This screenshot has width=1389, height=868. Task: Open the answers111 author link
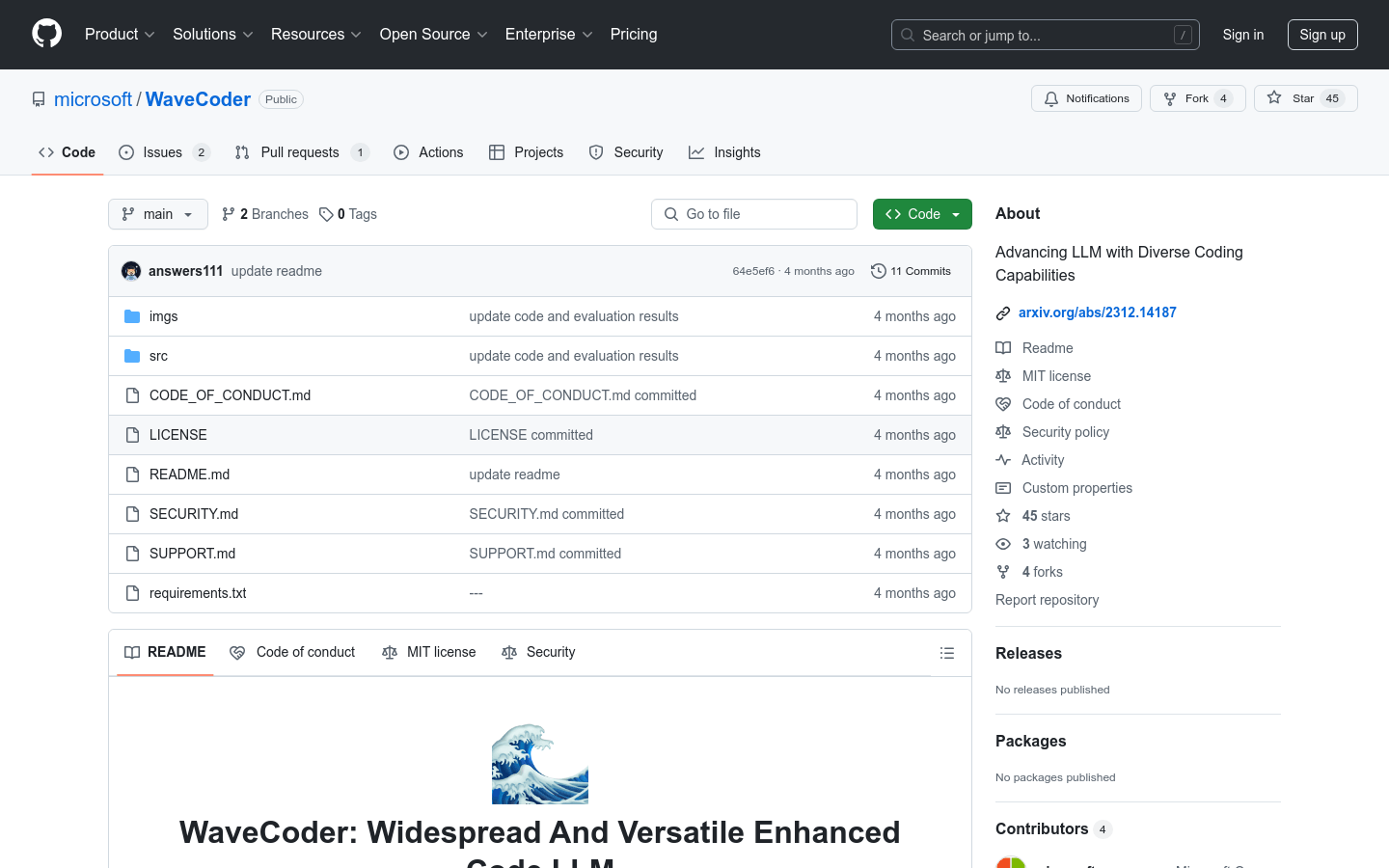point(185,271)
